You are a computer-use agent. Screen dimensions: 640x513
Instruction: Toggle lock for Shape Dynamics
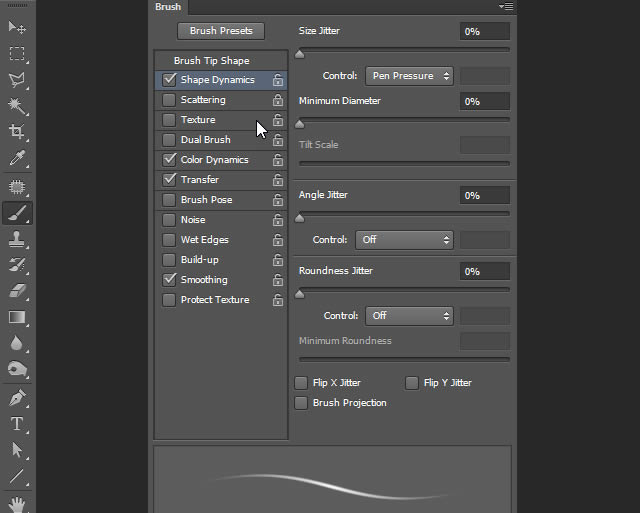(278, 80)
